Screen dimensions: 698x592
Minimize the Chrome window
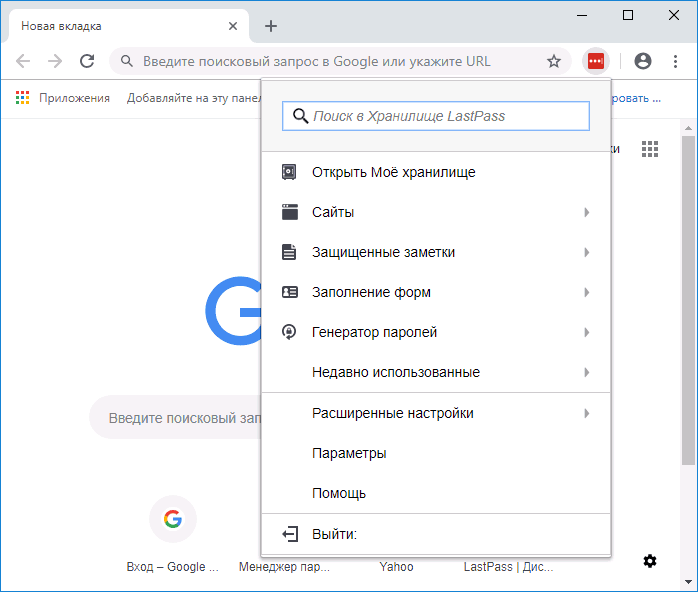point(582,16)
